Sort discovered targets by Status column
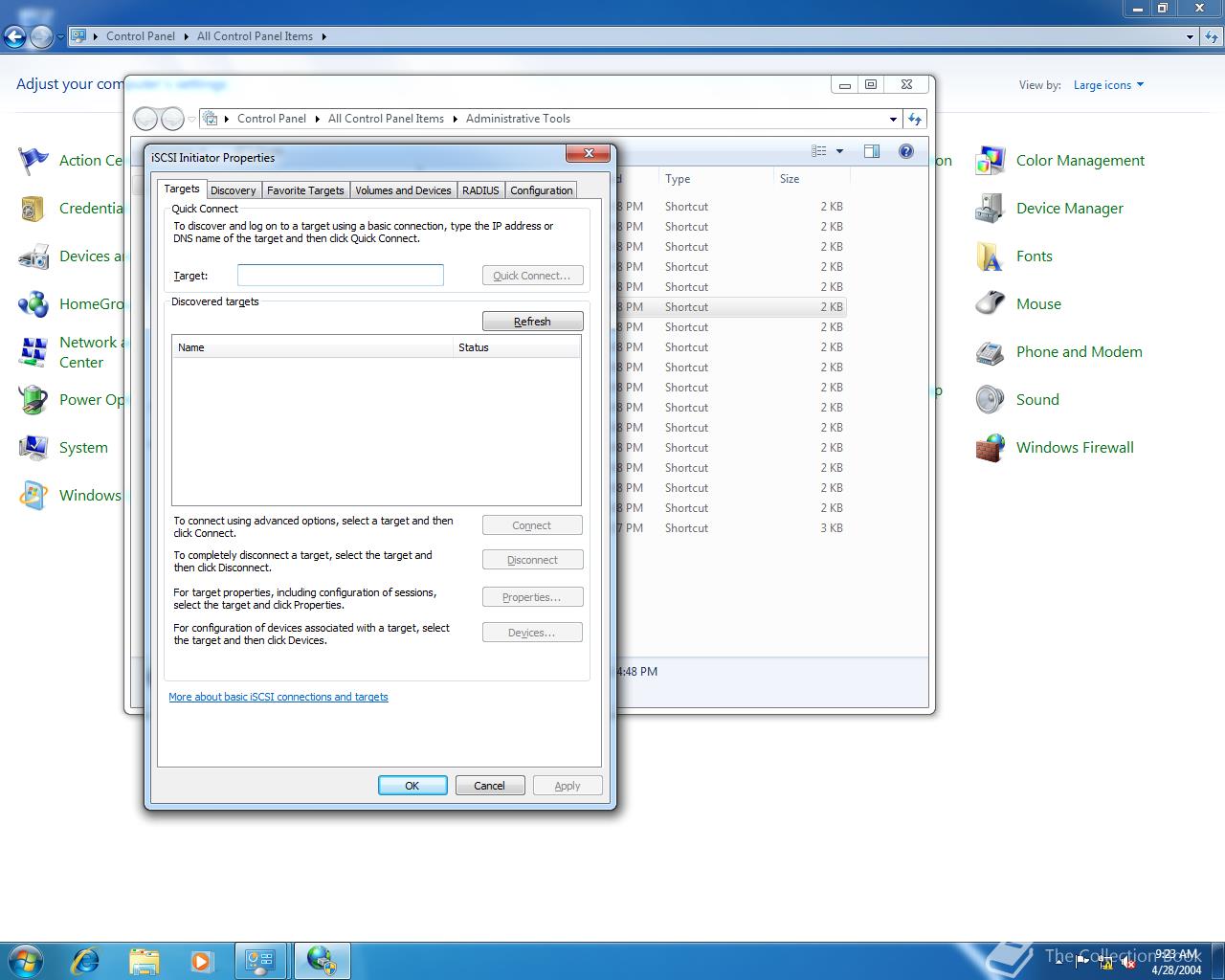Image resolution: width=1225 pixels, height=980 pixels. 517,347
